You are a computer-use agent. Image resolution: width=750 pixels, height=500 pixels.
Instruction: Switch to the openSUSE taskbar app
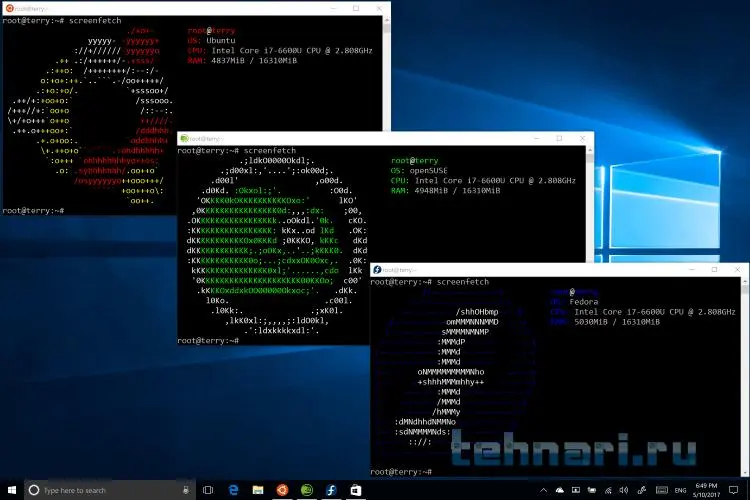[307, 490]
